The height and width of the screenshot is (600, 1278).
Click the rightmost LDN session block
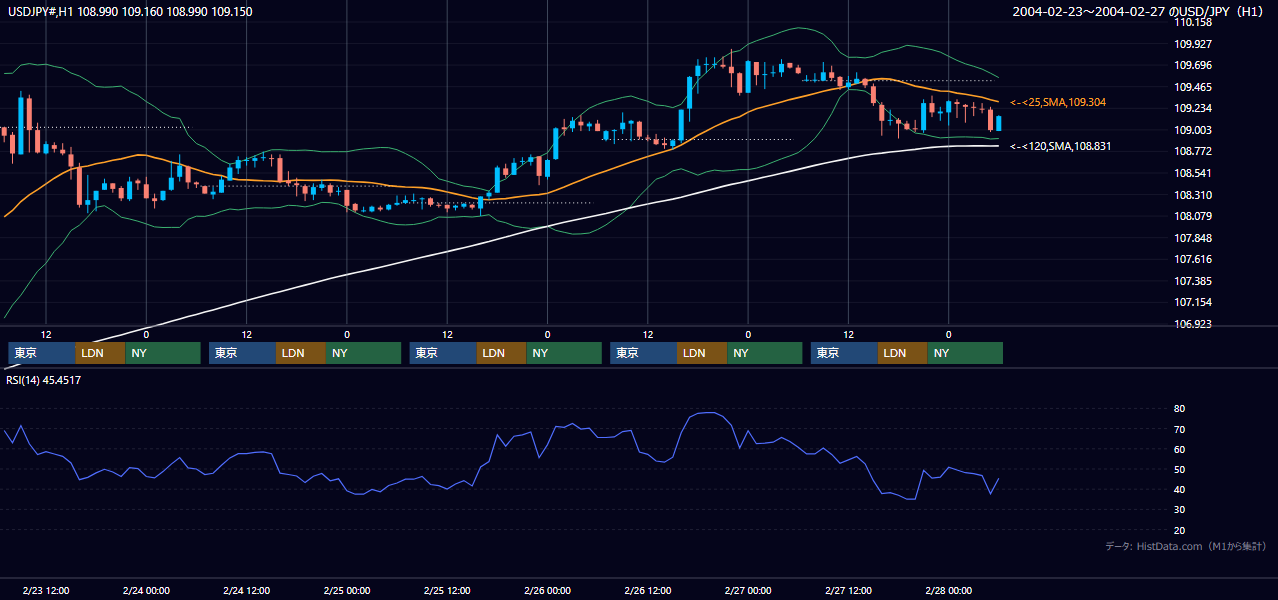pyautogui.click(x=903, y=353)
